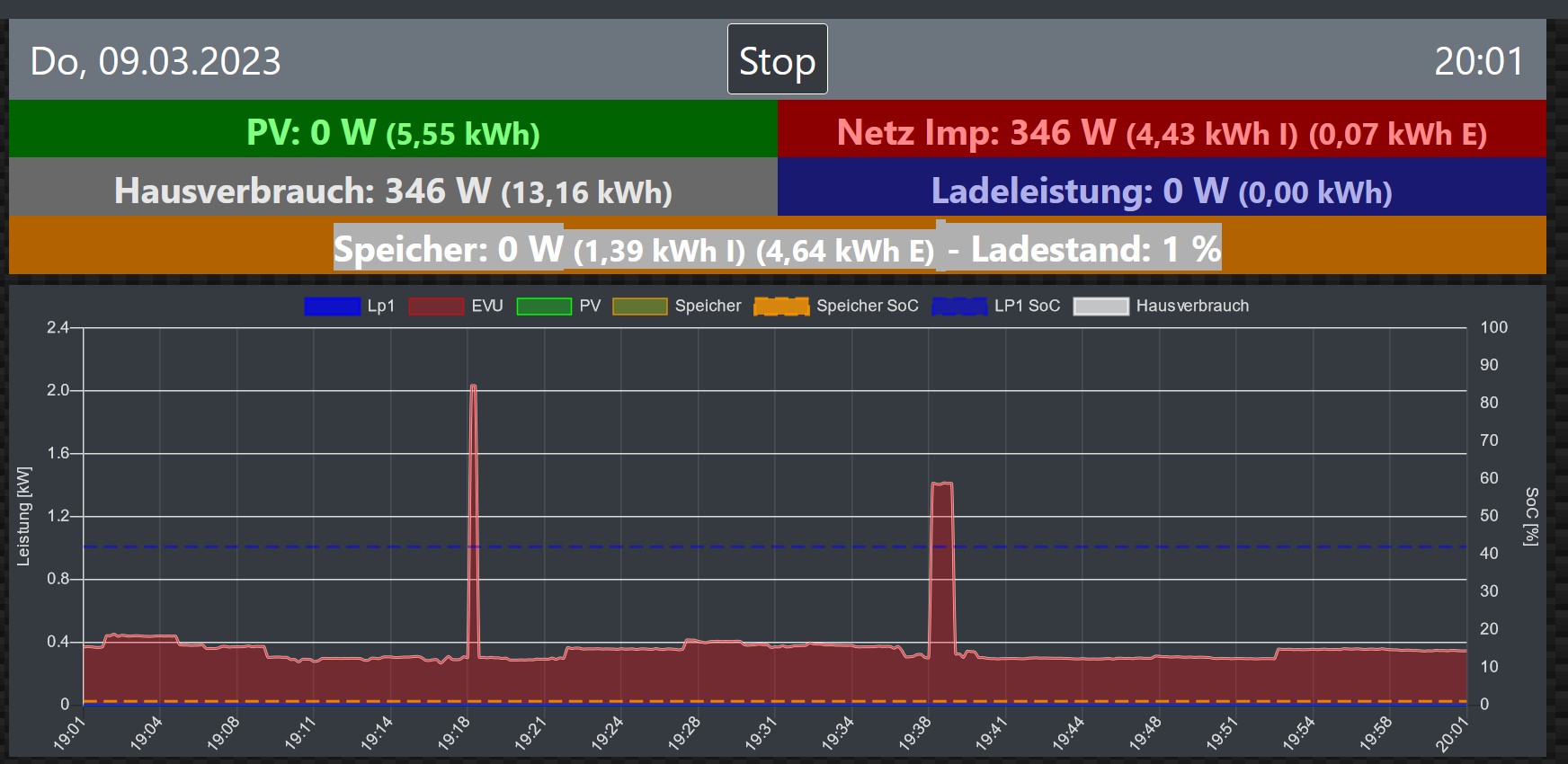Click the 1.4 kW peak near 19:38
The width and height of the screenshot is (1568, 764).
(x=941, y=484)
